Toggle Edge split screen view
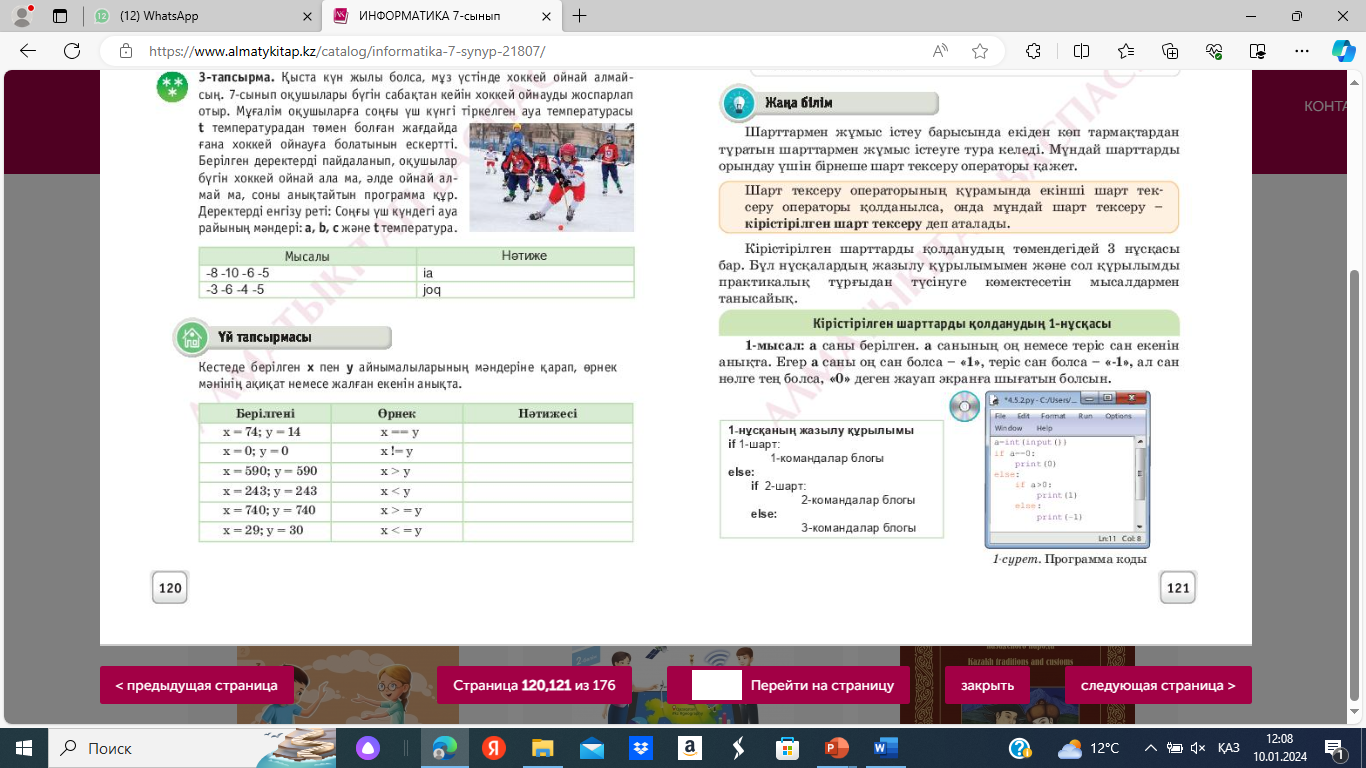Image resolution: width=1366 pixels, height=768 pixels. tap(1081, 51)
